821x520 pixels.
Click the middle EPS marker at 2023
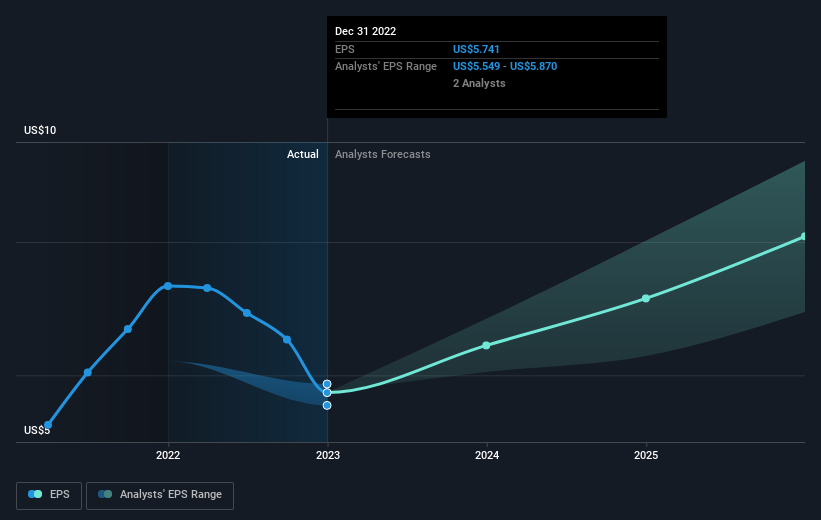point(327,393)
